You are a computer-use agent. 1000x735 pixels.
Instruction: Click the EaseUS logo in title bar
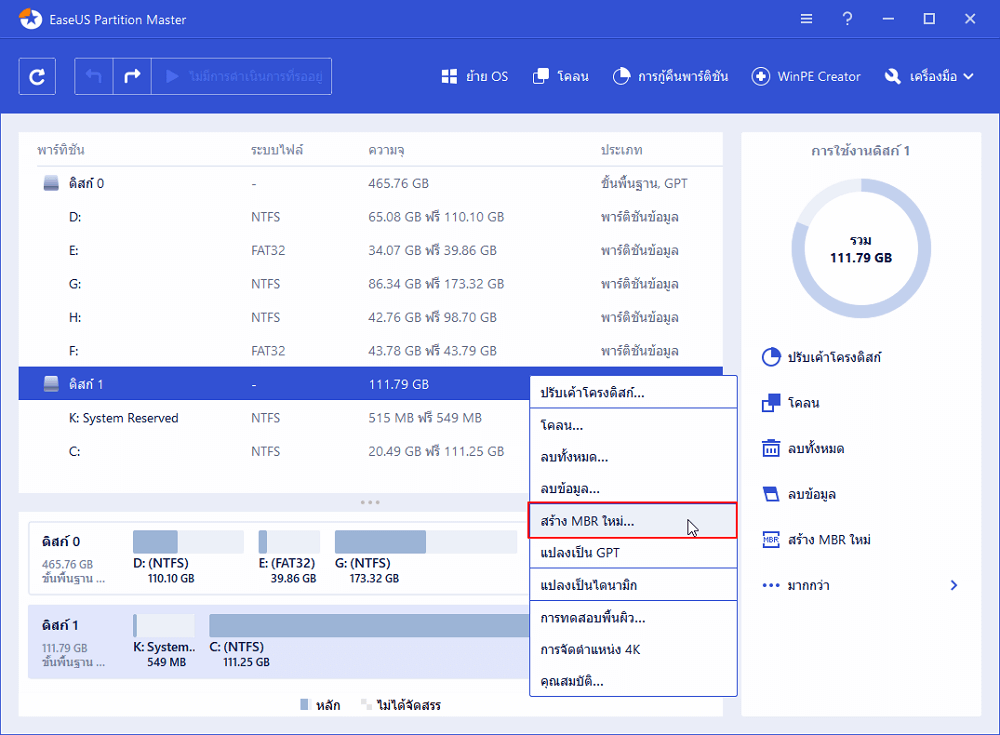click(30, 19)
